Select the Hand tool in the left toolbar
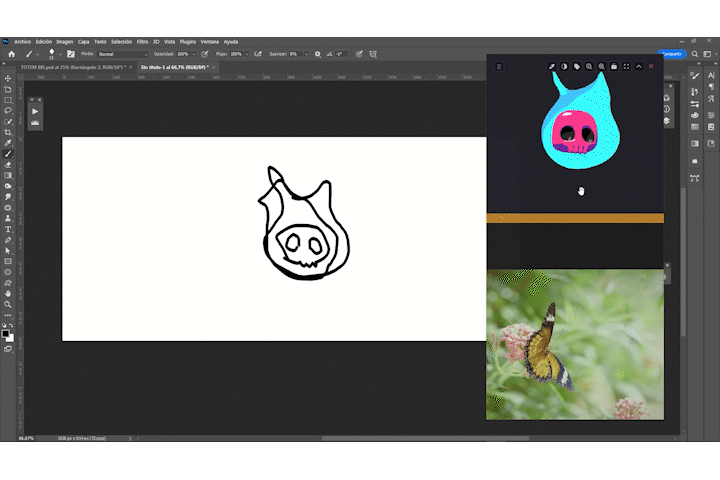Image resolution: width=720 pixels, height=480 pixels. coord(8,294)
